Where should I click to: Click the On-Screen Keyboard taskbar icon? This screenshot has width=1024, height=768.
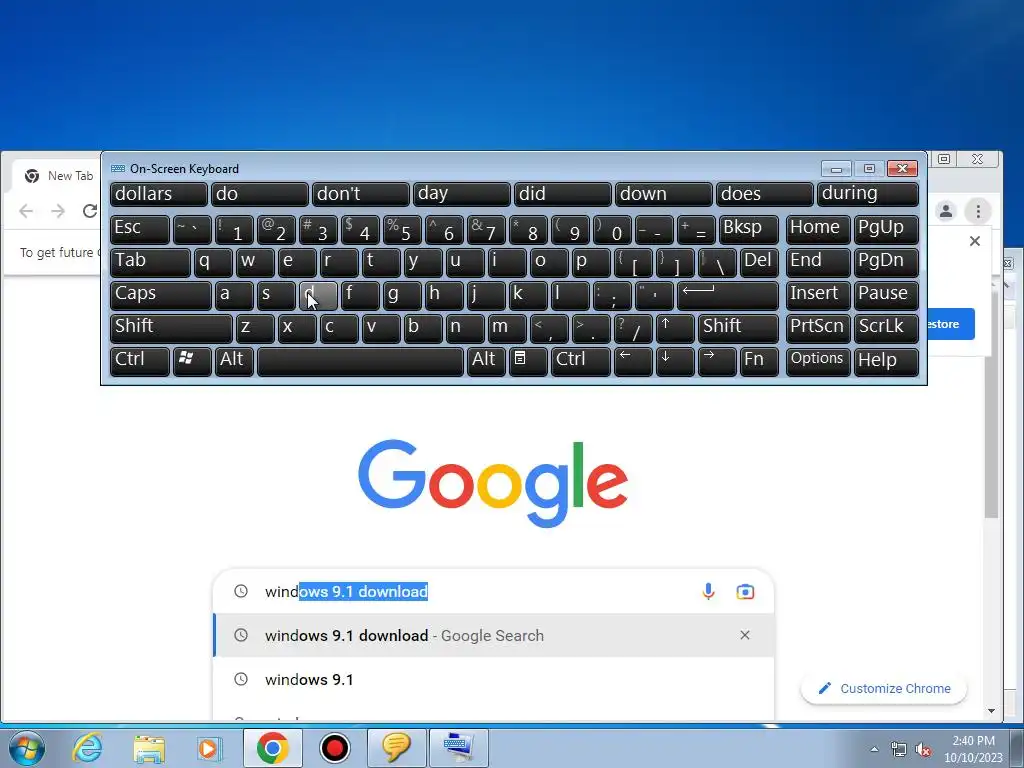pyautogui.click(x=458, y=748)
